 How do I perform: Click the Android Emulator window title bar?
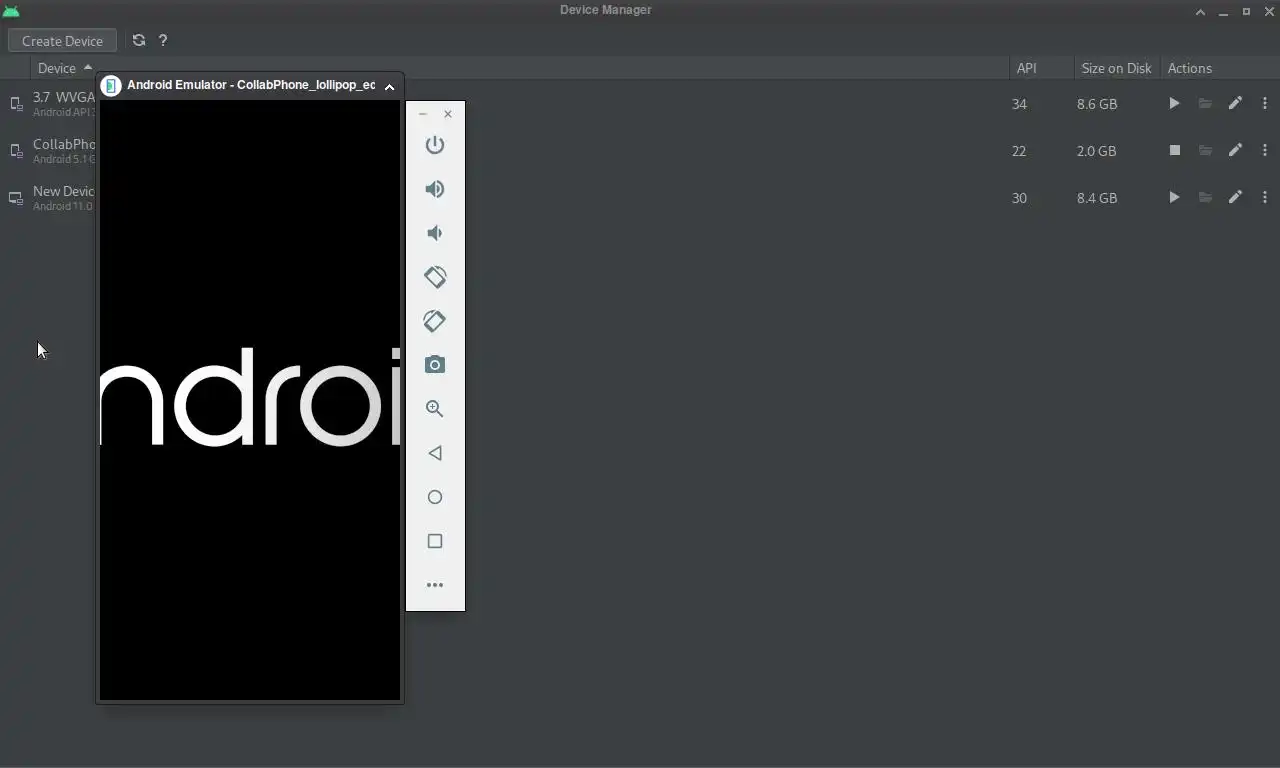[250, 85]
